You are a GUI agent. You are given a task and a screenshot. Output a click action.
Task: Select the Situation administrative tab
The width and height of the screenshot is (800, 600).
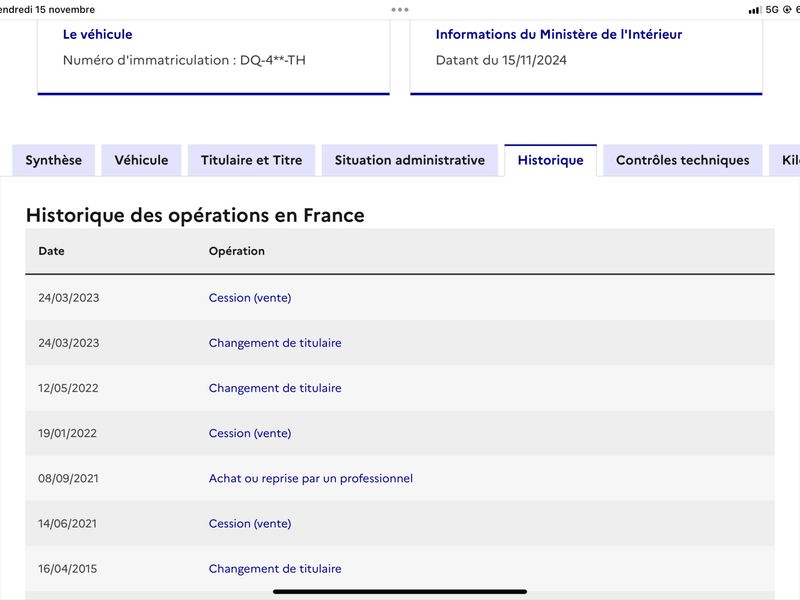point(410,160)
